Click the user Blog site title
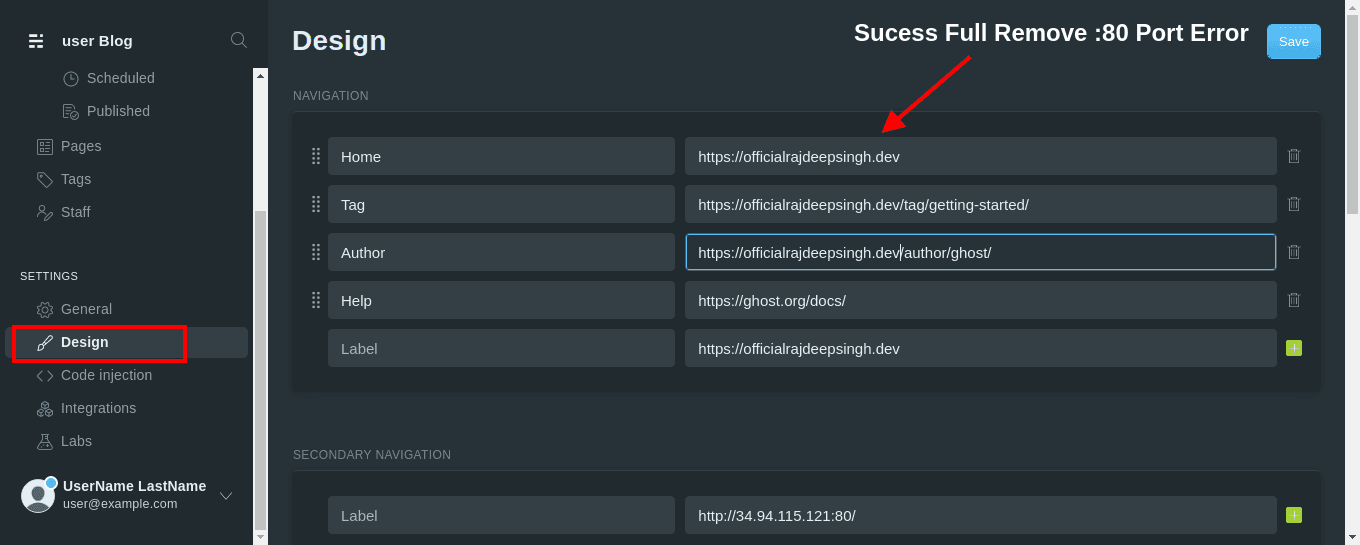1360x545 pixels. pyautogui.click(x=97, y=41)
